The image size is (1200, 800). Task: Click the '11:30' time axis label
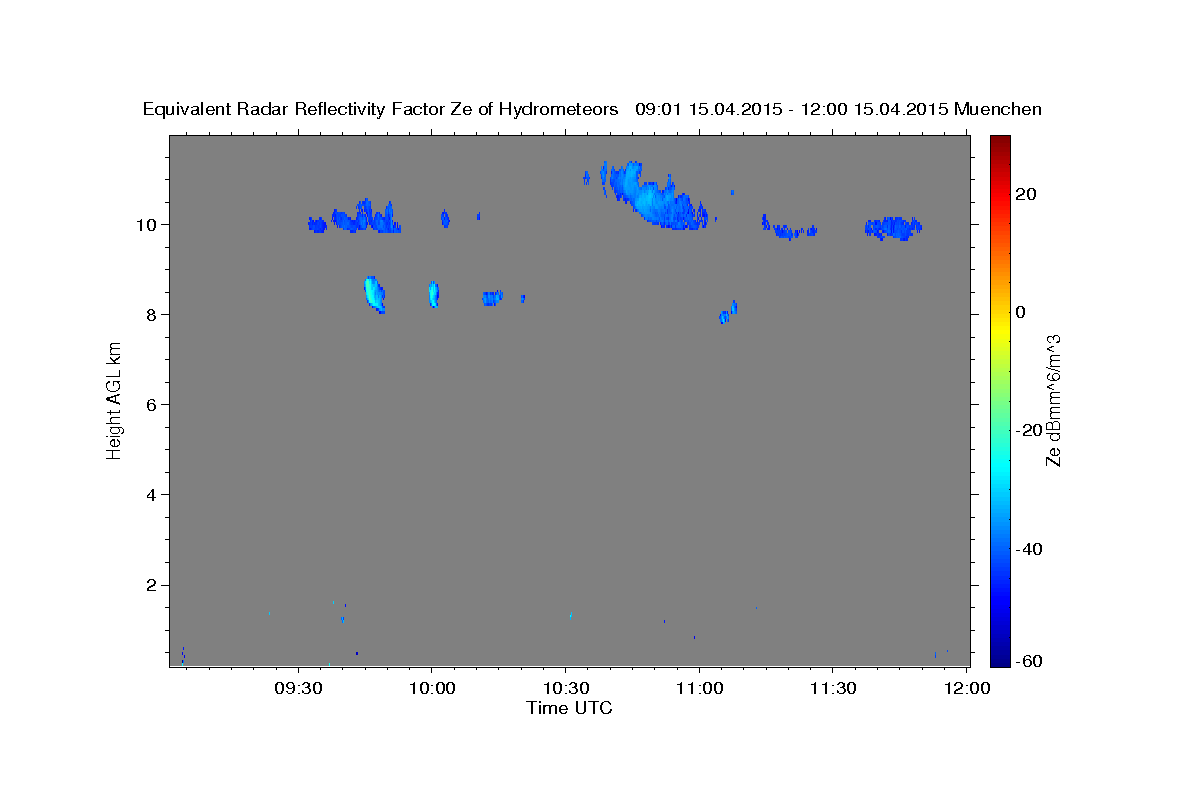pyautogui.click(x=832, y=689)
